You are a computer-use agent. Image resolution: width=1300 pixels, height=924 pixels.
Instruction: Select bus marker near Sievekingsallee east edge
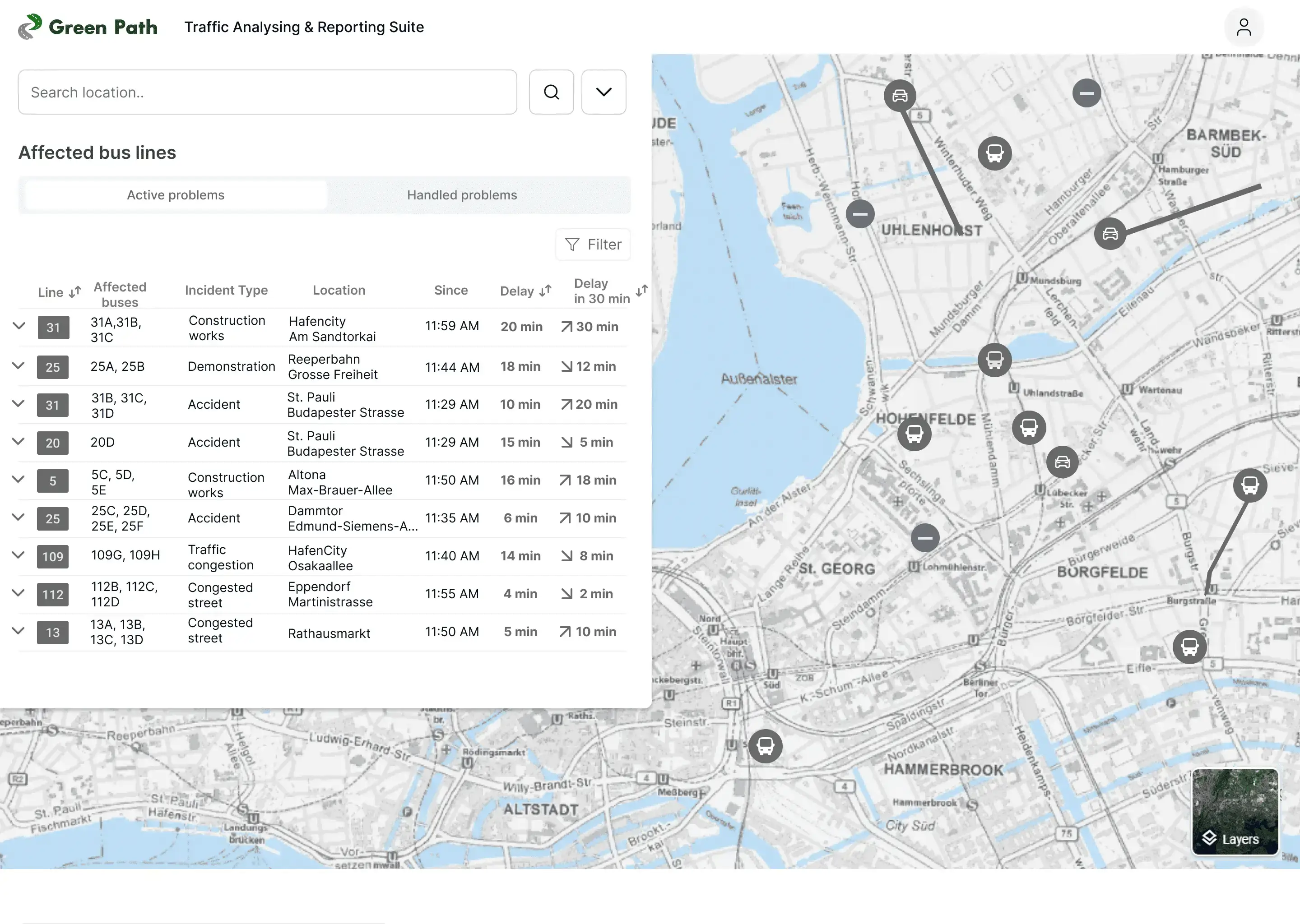(x=1250, y=486)
